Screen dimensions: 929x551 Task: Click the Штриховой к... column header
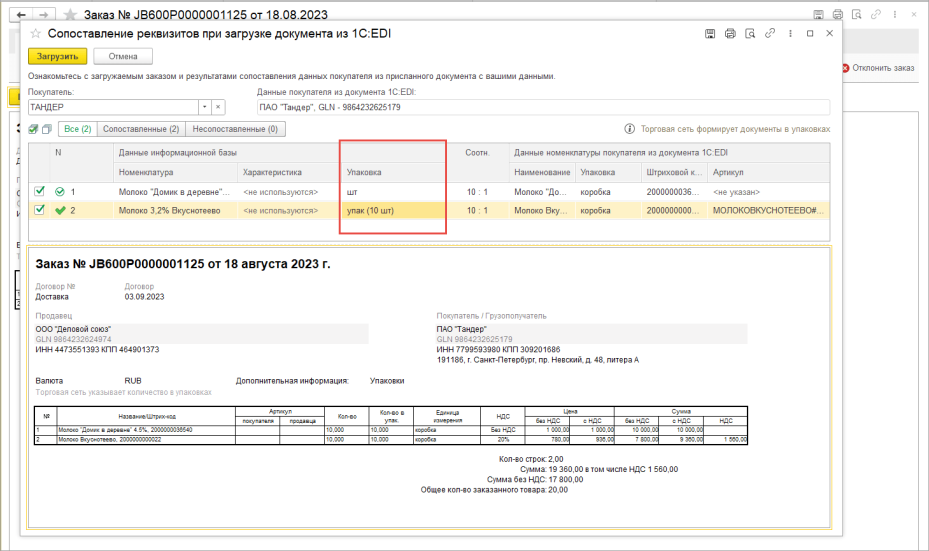tap(674, 172)
